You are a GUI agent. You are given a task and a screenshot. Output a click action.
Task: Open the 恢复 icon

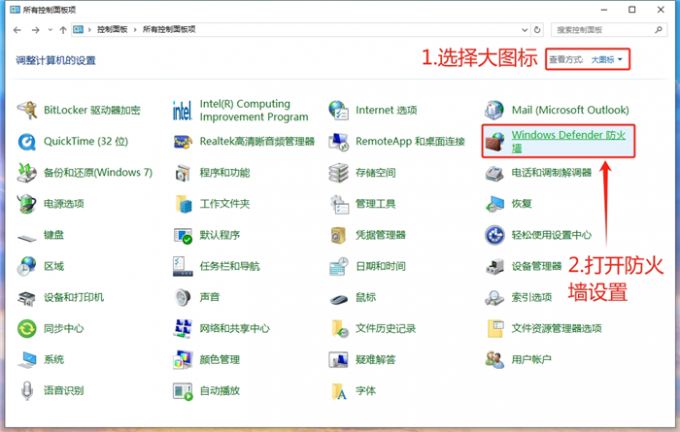(494, 204)
